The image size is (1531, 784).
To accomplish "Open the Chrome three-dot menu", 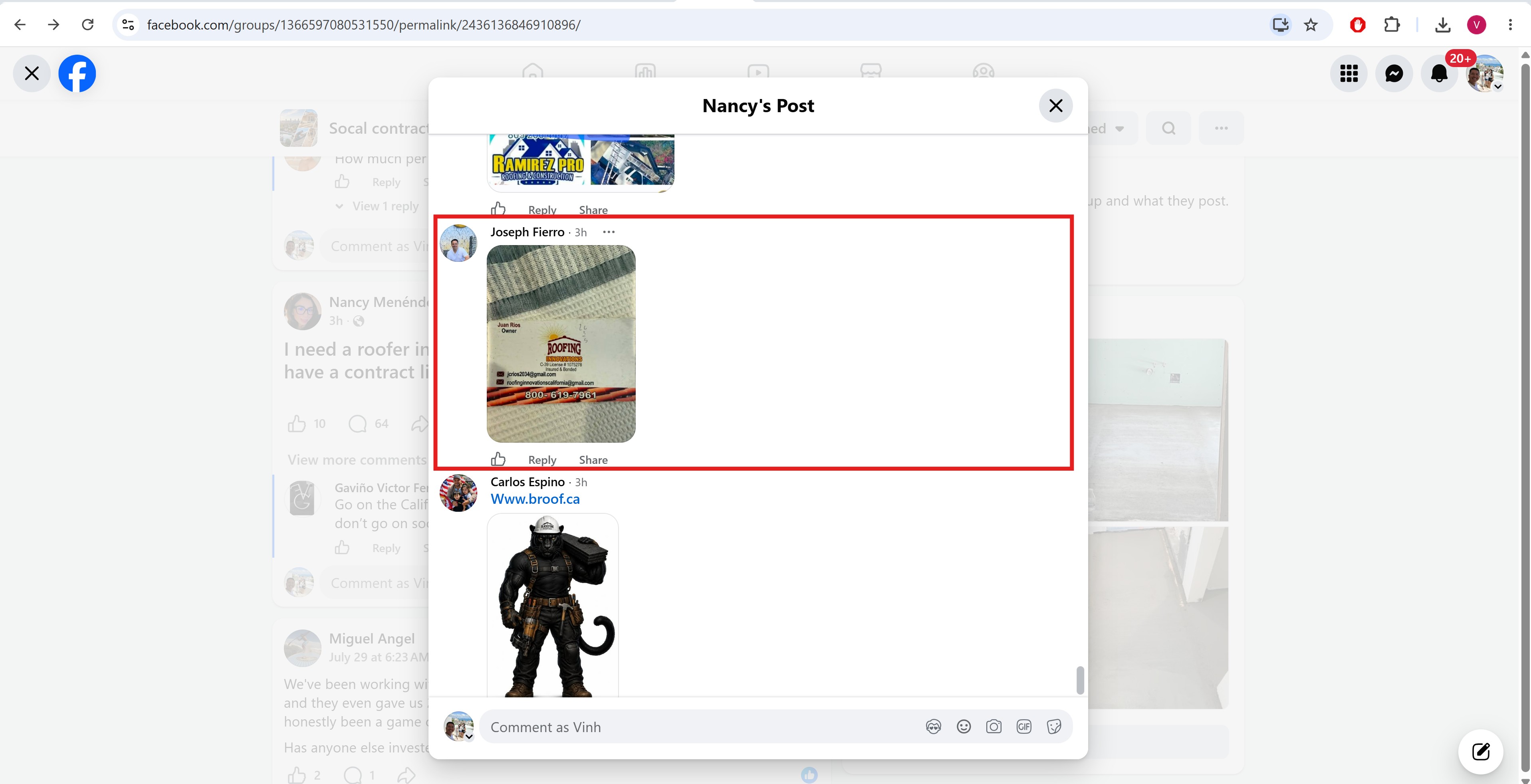I will [x=1510, y=25].
